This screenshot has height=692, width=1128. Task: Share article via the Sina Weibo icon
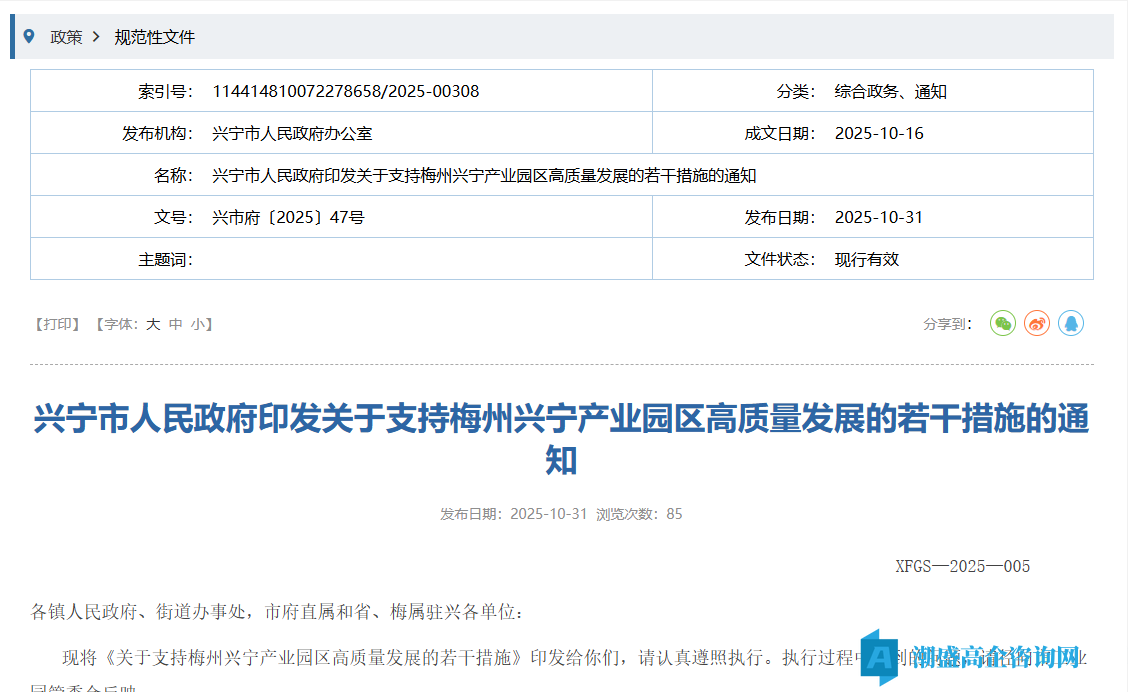point(1036,323)
